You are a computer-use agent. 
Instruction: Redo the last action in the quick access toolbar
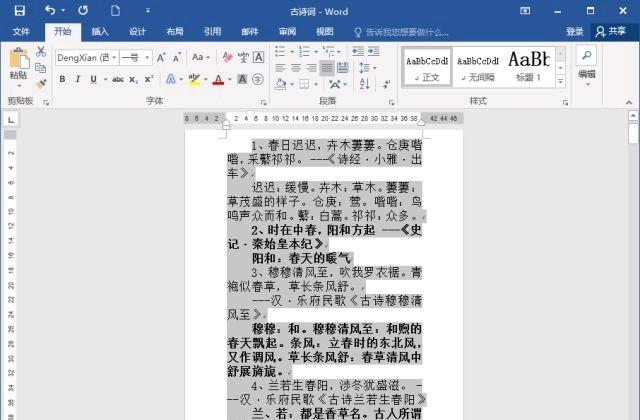(83, 10)
